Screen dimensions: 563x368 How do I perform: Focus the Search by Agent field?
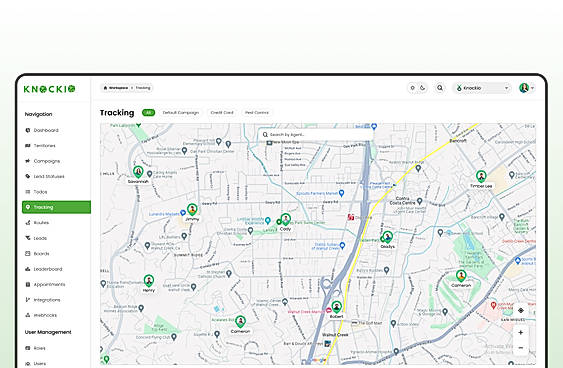click(x=316, y=135)
